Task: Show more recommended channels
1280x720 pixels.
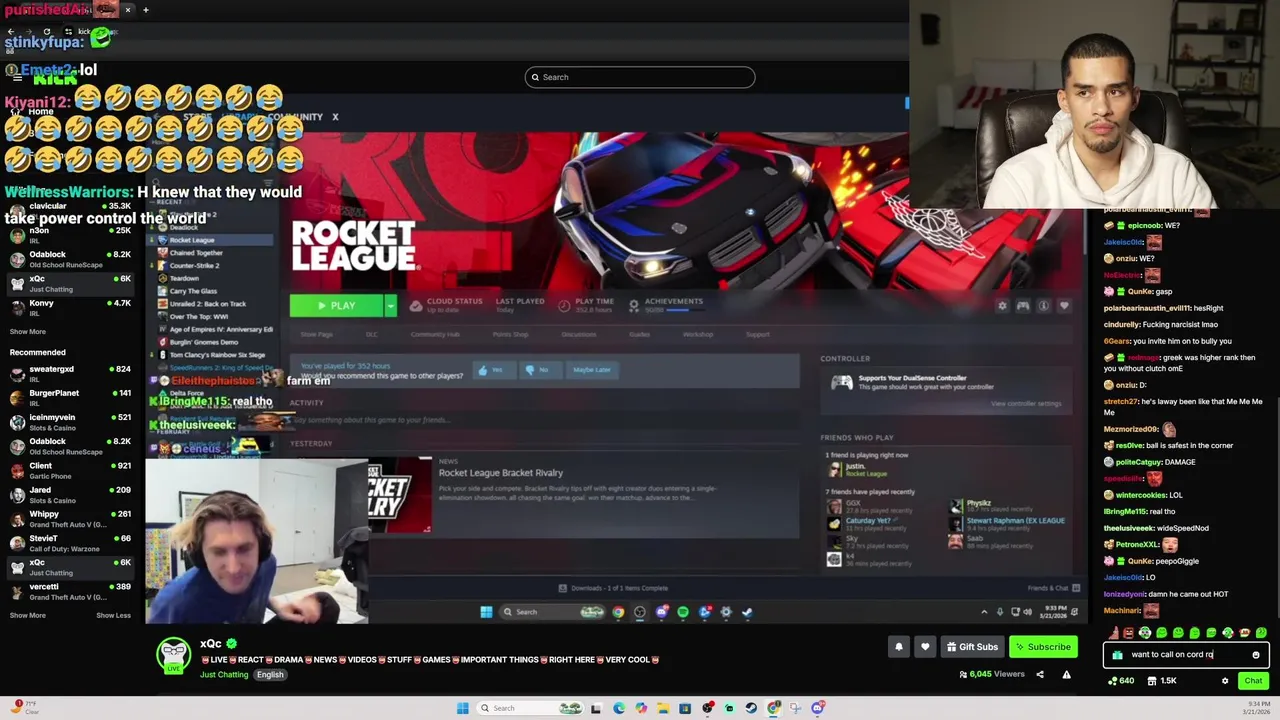Action: click(27, 615)
